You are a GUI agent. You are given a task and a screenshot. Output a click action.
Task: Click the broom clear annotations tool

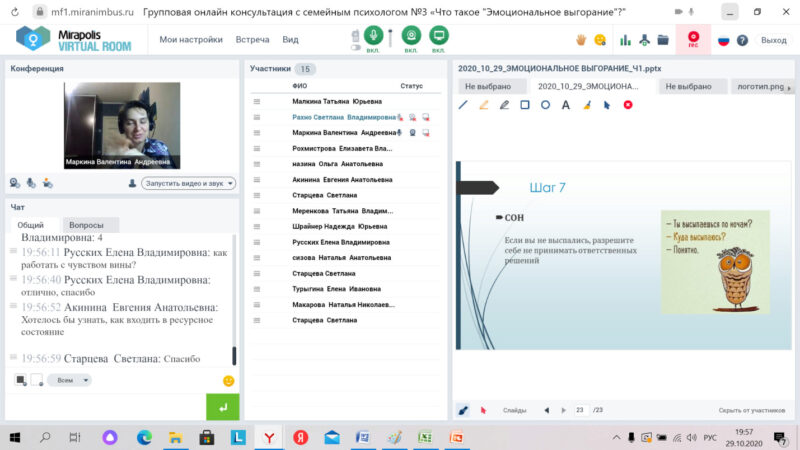(x=587, y=105)
